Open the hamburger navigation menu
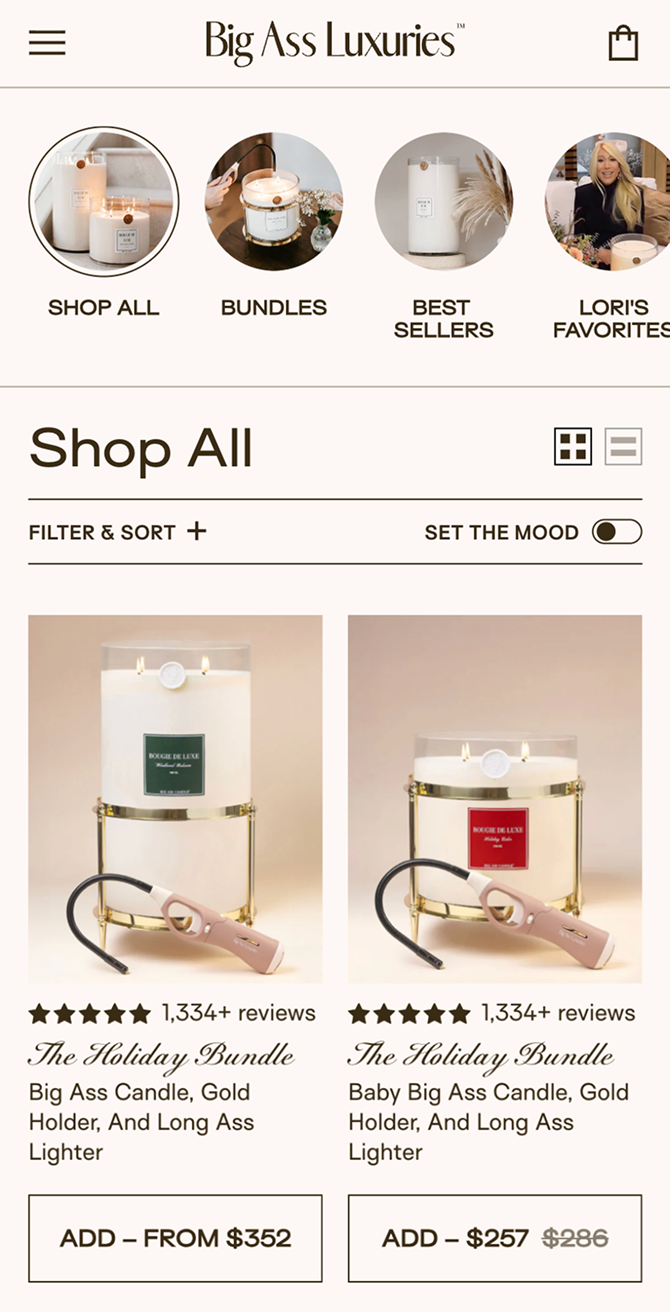This screenshot has height=1312, width=670. (47, 43)
